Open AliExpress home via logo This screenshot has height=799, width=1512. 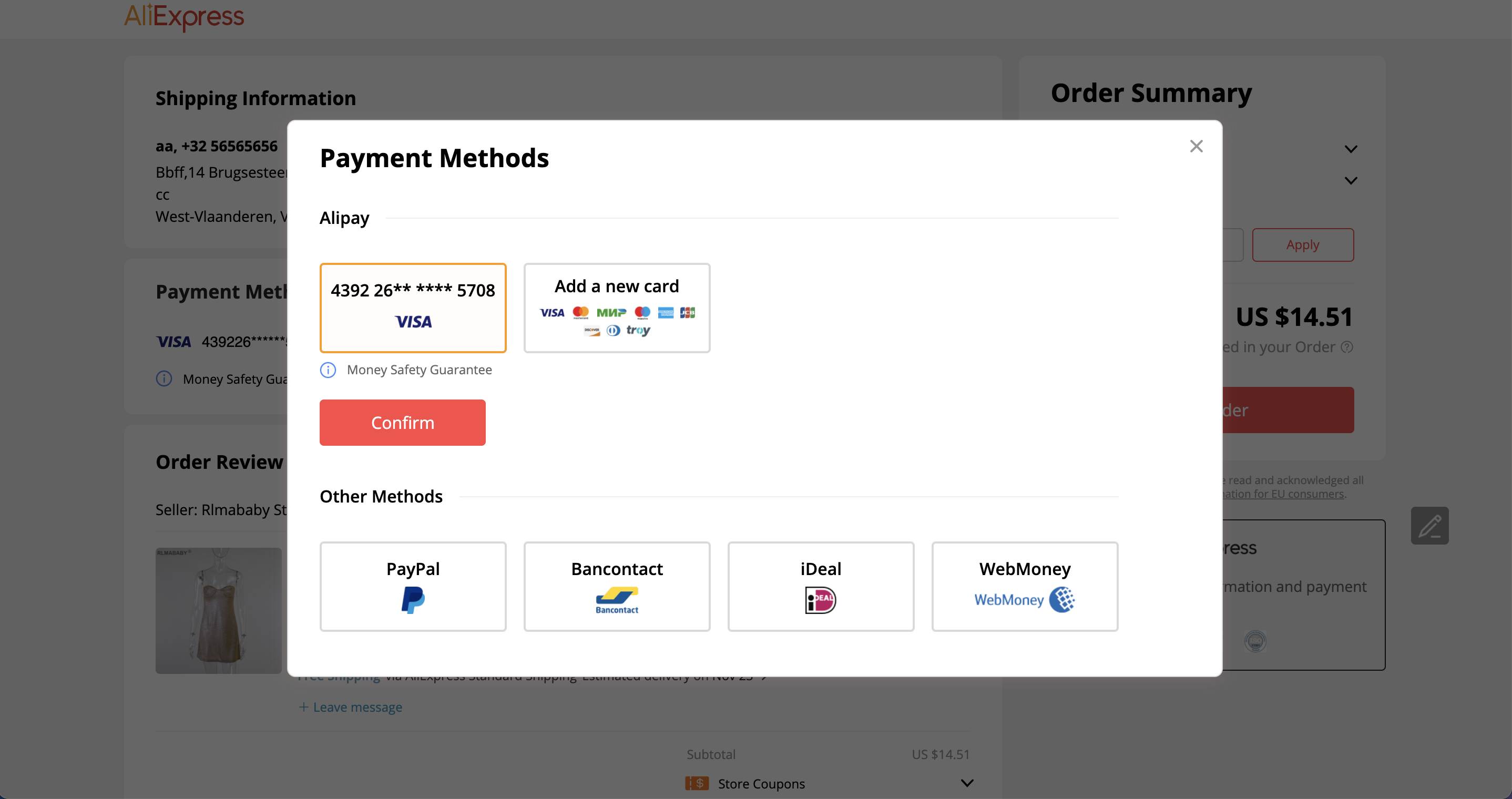pos(183,16)
